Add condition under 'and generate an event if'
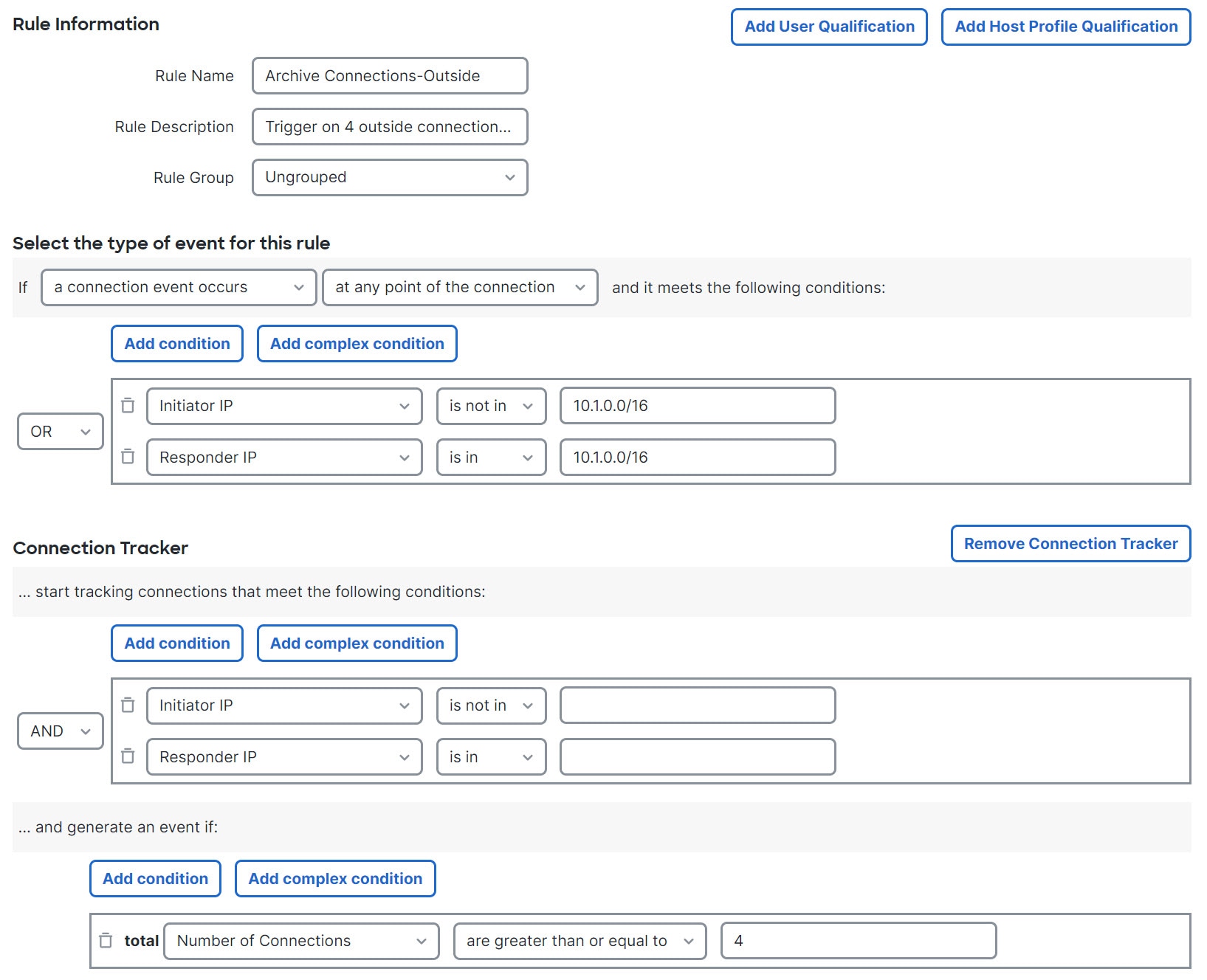The width and height of the screenshot is (1207, 980). tap(155, 879)
